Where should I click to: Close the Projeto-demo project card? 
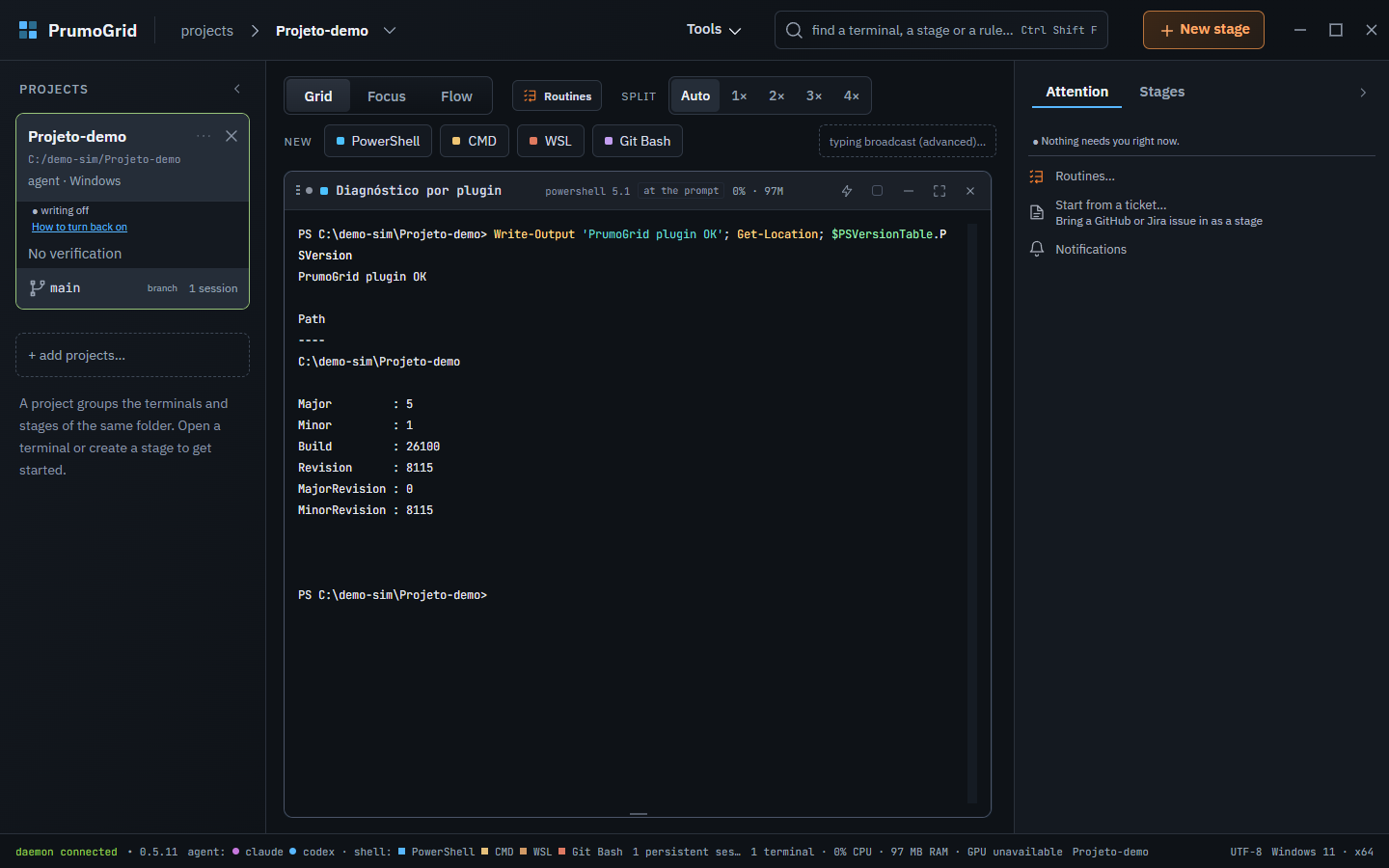click(231, 136)
